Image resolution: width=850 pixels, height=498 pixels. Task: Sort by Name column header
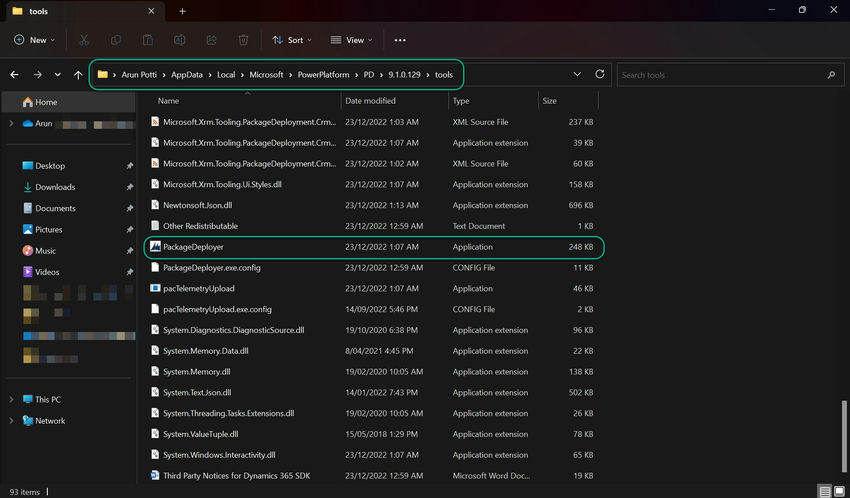[x=247, y=101]
